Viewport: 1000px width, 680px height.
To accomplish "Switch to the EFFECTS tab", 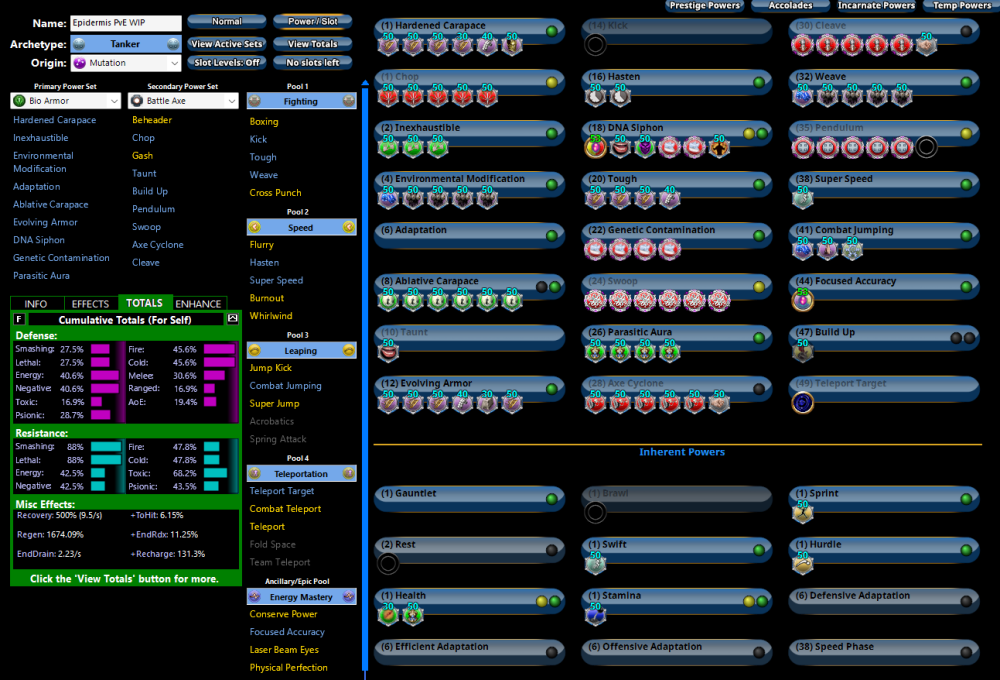I will pyautogui.click(x=89, y=303).
